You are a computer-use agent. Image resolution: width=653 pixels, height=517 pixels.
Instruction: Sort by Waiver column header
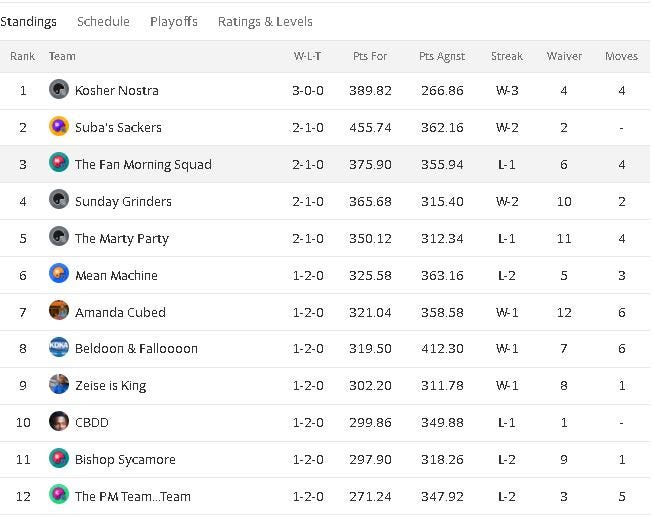(x=564, y=56)
